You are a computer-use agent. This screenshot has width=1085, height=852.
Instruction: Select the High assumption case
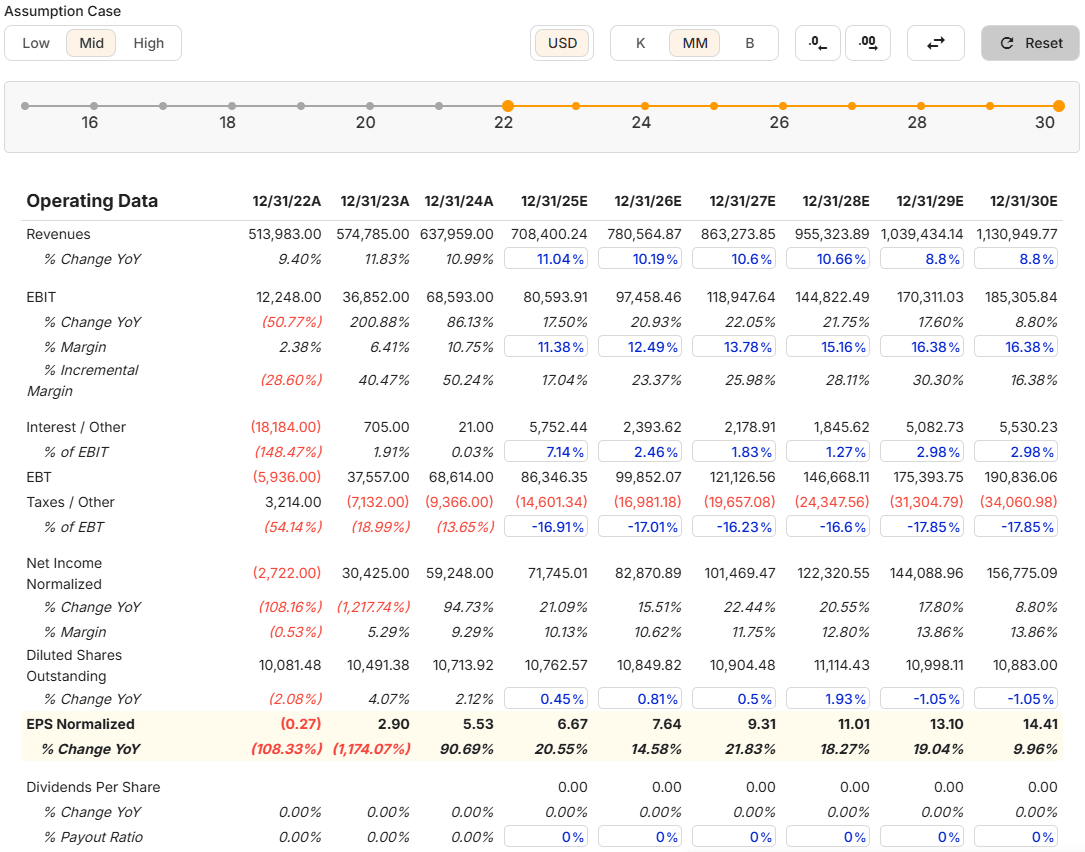point(149,43)
